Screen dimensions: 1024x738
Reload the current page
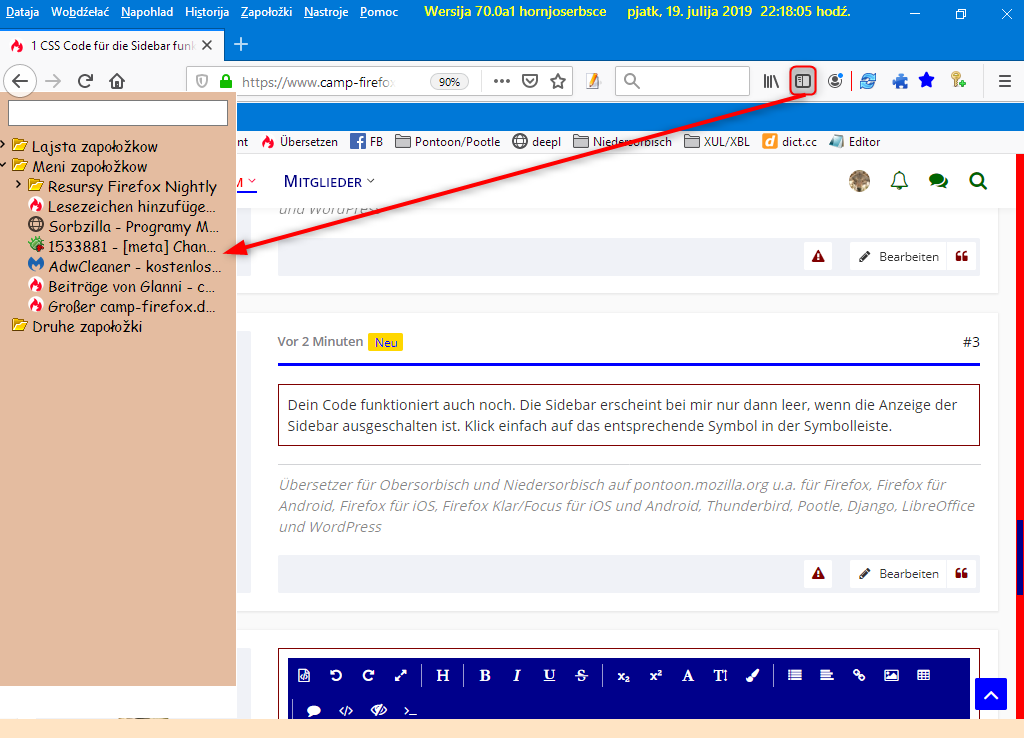(x=85, y=81)
